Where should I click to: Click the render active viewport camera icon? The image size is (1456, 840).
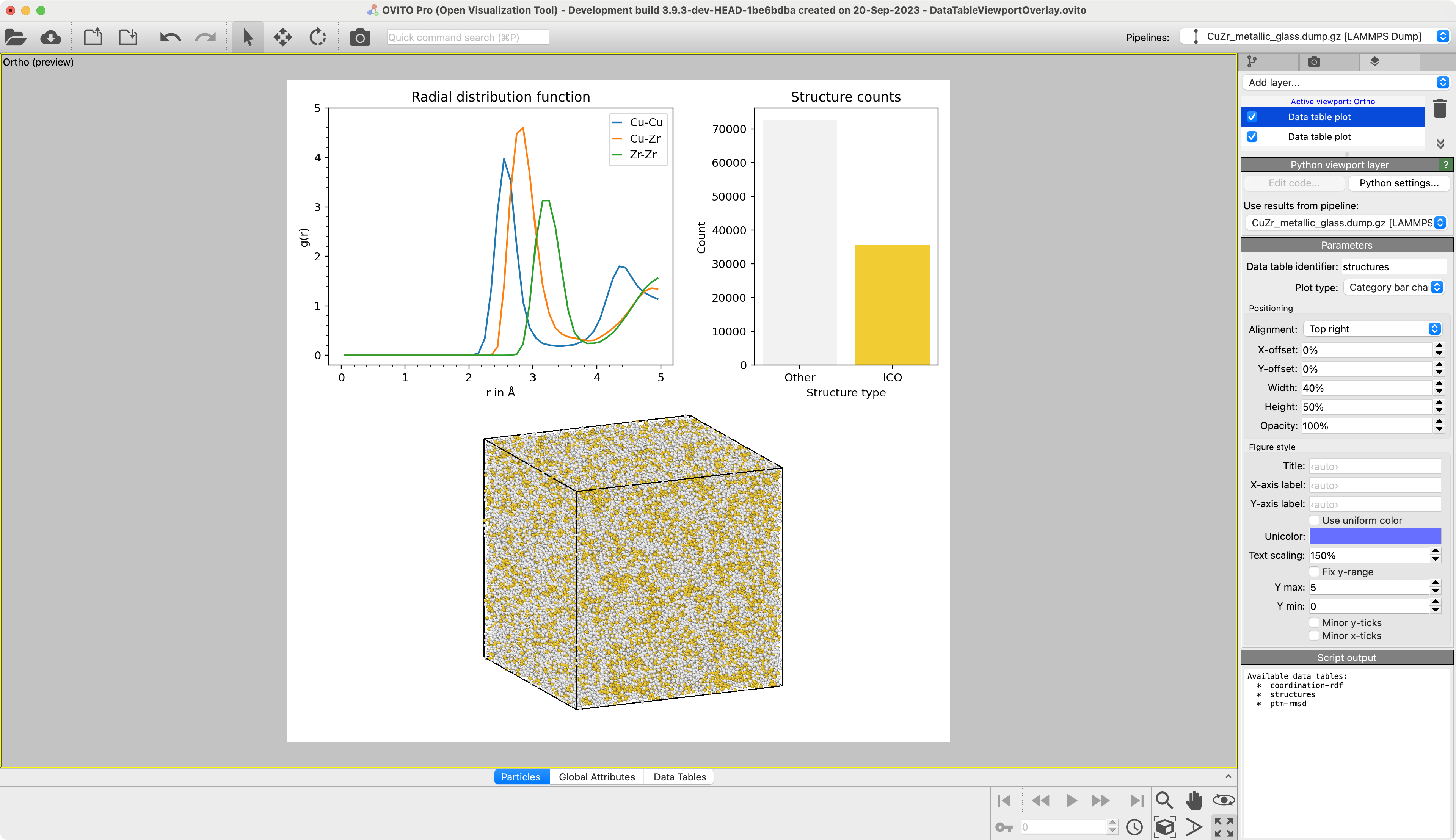tap(360, 38)
